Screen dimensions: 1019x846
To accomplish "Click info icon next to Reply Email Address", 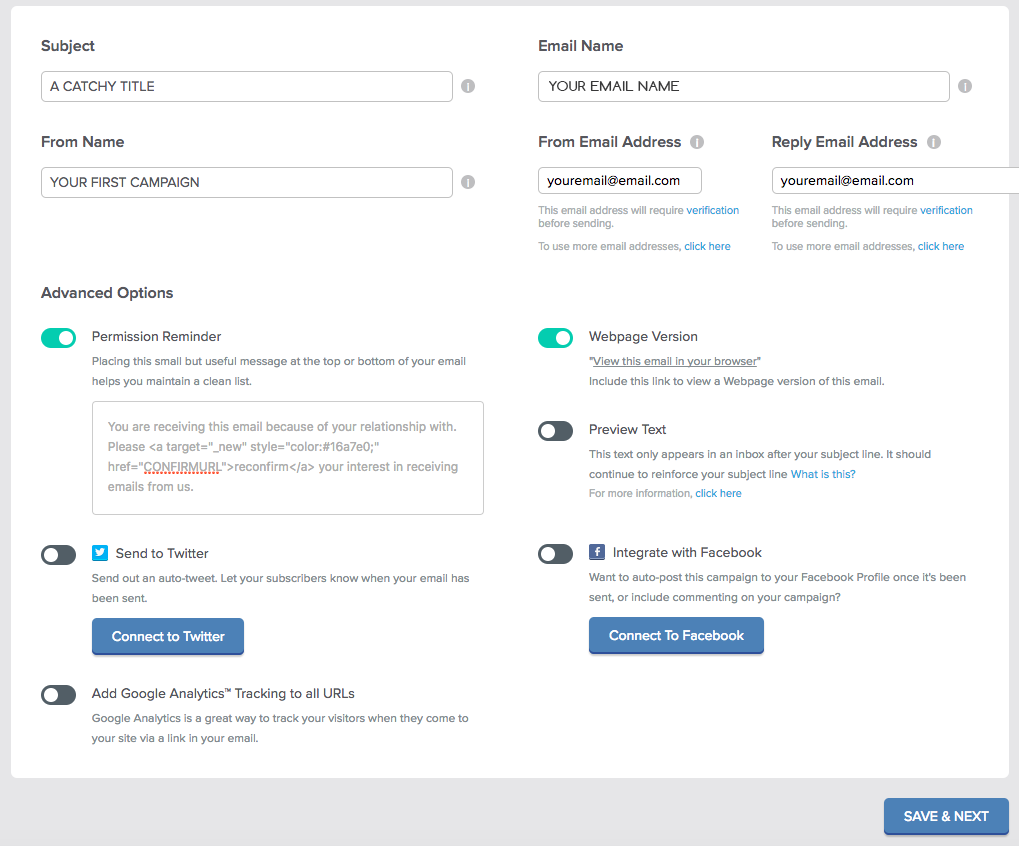I will tap(934, 142).
